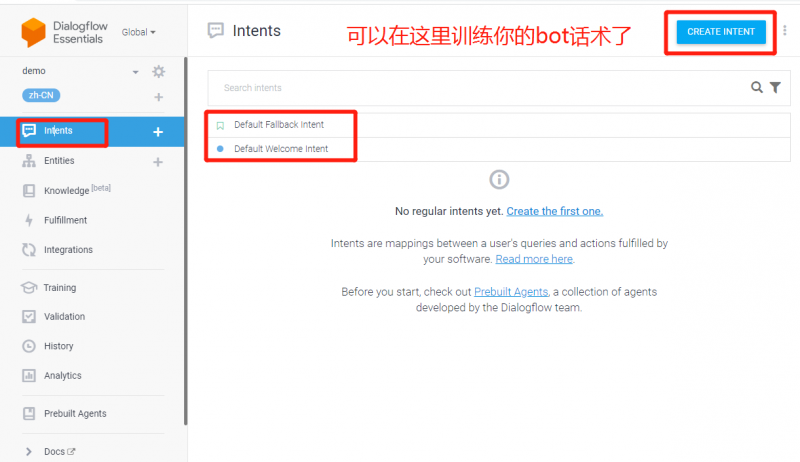800x462 pixels.
Task: Add a language with plus next to zh-CN
Action: click(x=159, y=97)
